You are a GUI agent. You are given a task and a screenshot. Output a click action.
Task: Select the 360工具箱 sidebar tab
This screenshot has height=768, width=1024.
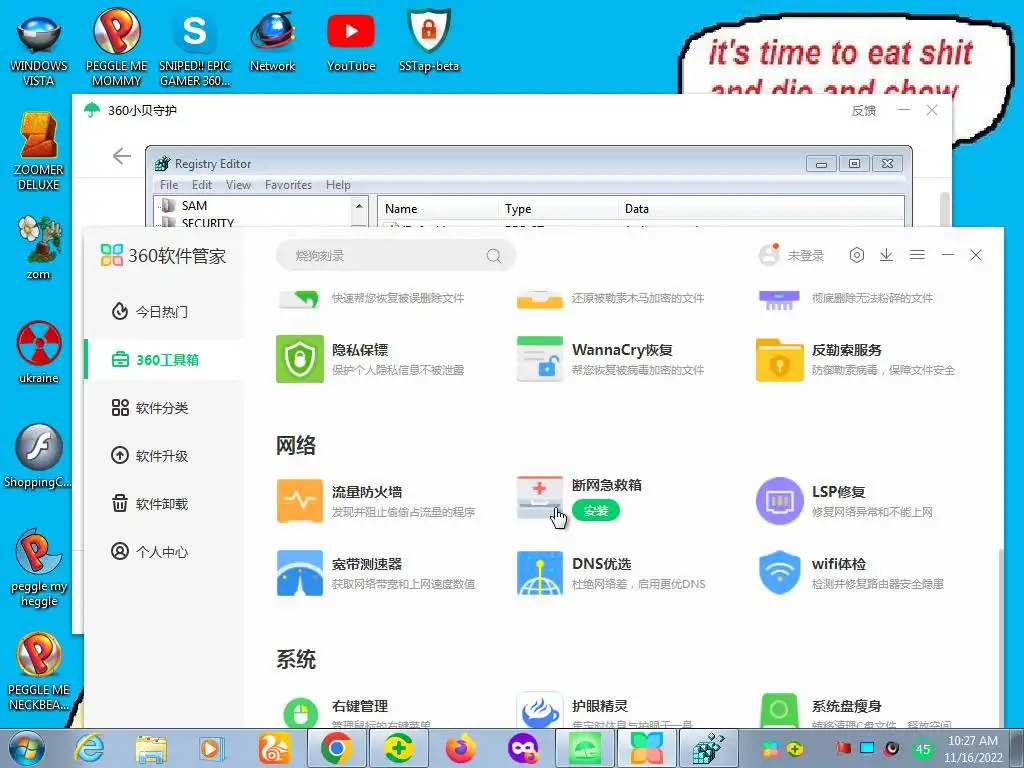[165, 360]
